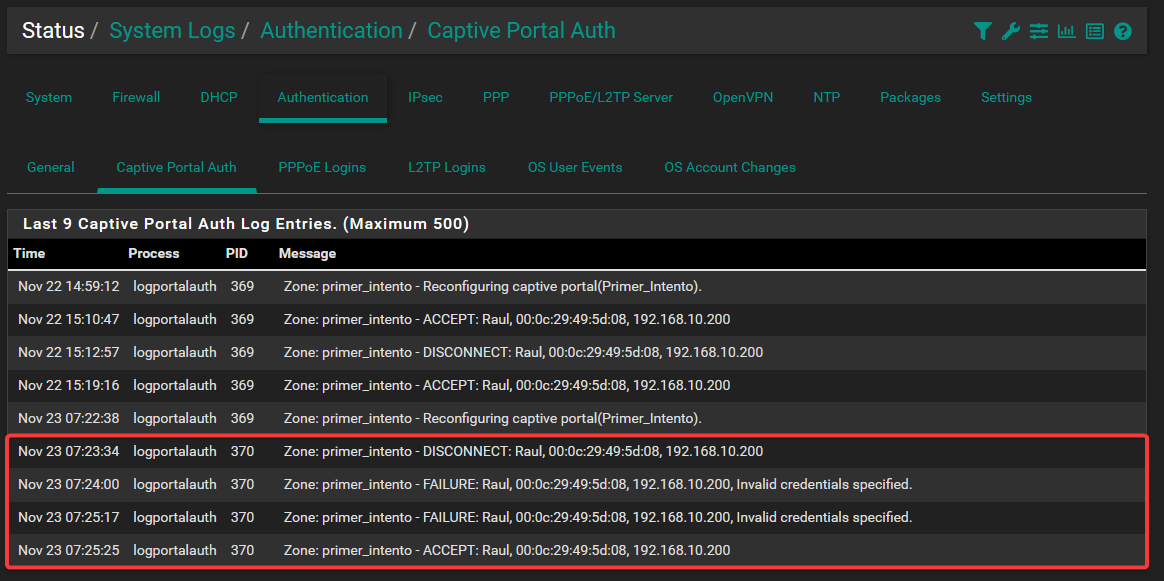Screen dimensions: 1164x581
Task: Click the Captive Portal Auth breadcrumb
Action: pos(521,31)
